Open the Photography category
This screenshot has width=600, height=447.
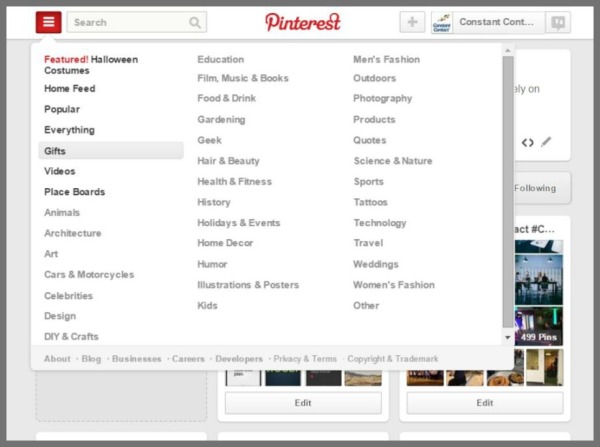click(x=383, y=98)
